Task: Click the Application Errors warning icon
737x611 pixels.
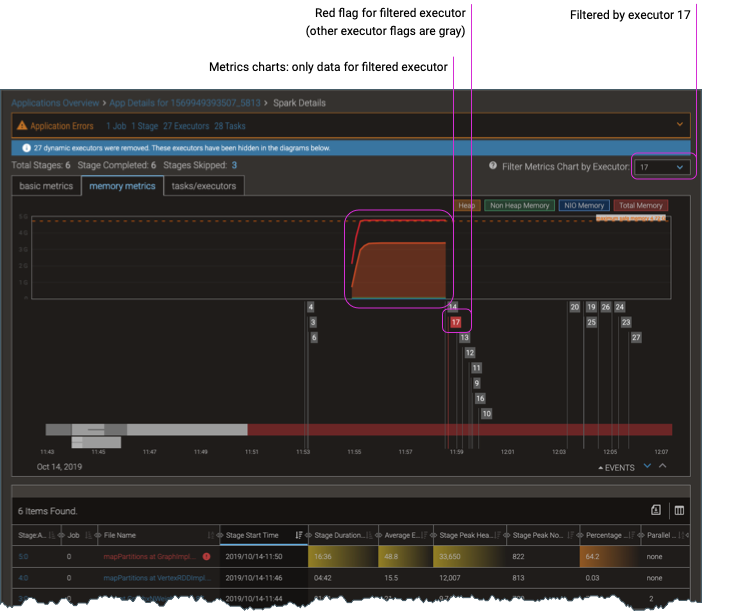Action: click(x=22, y=125)
